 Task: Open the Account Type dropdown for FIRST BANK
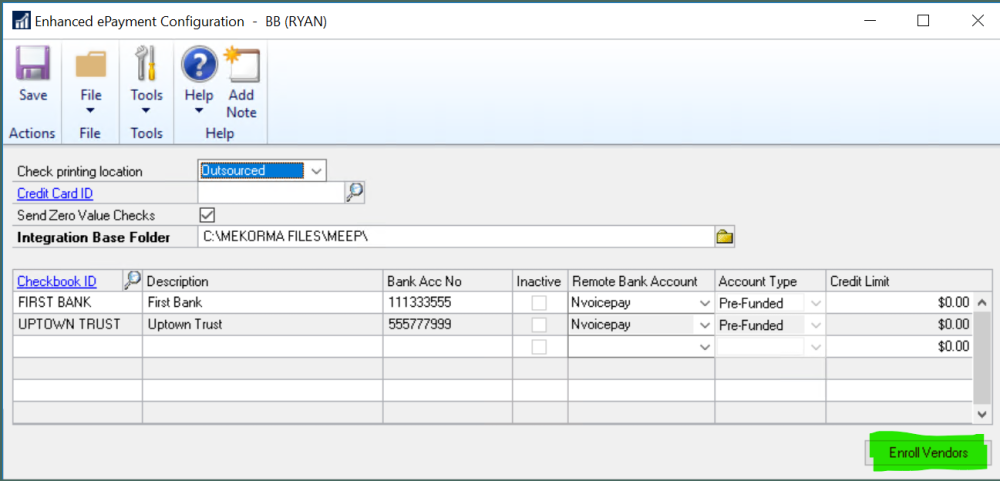pos(815,303)
